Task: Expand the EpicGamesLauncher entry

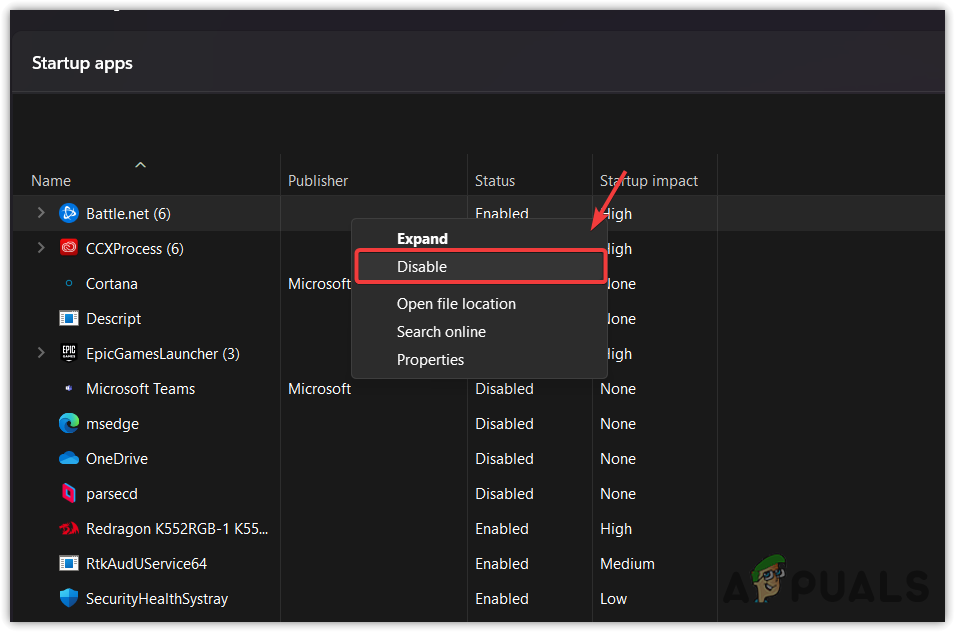Action: point(40,353)
